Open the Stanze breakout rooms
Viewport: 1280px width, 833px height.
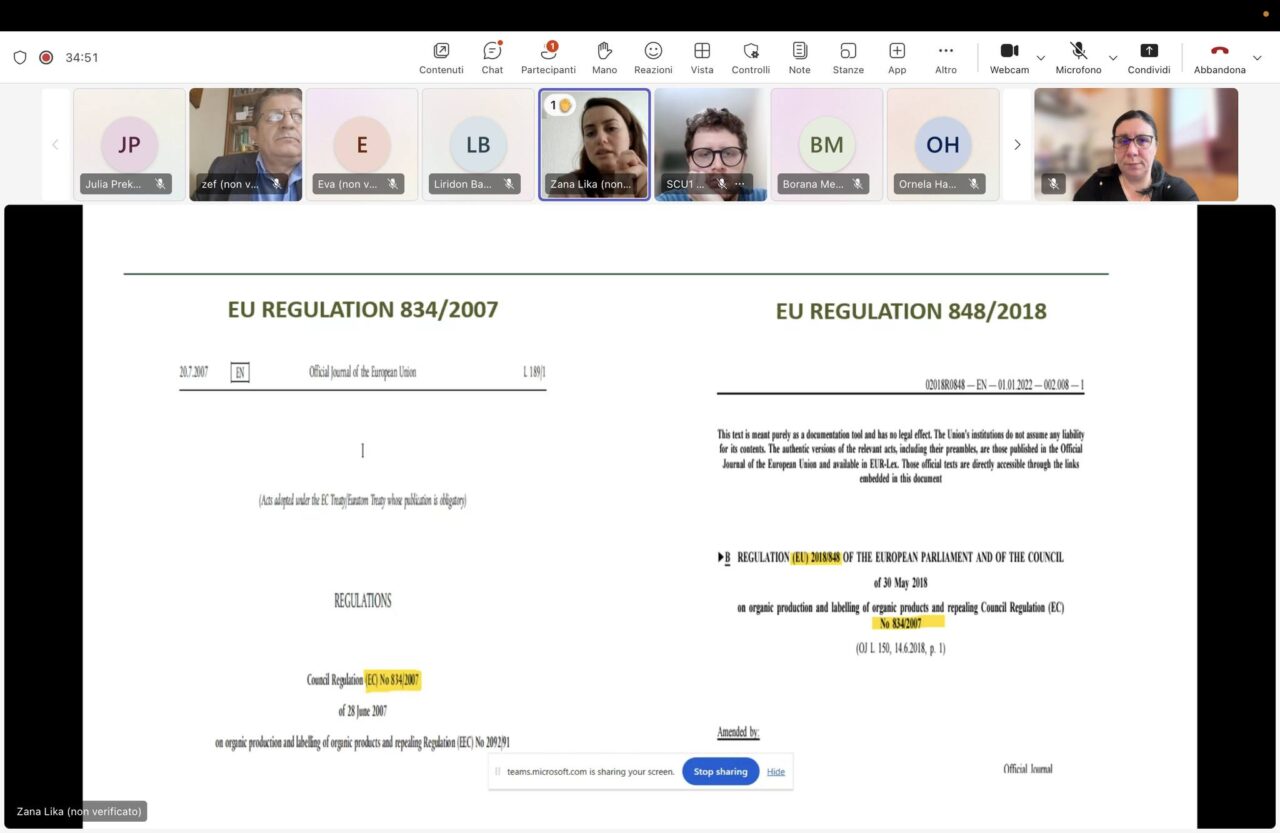848,57
